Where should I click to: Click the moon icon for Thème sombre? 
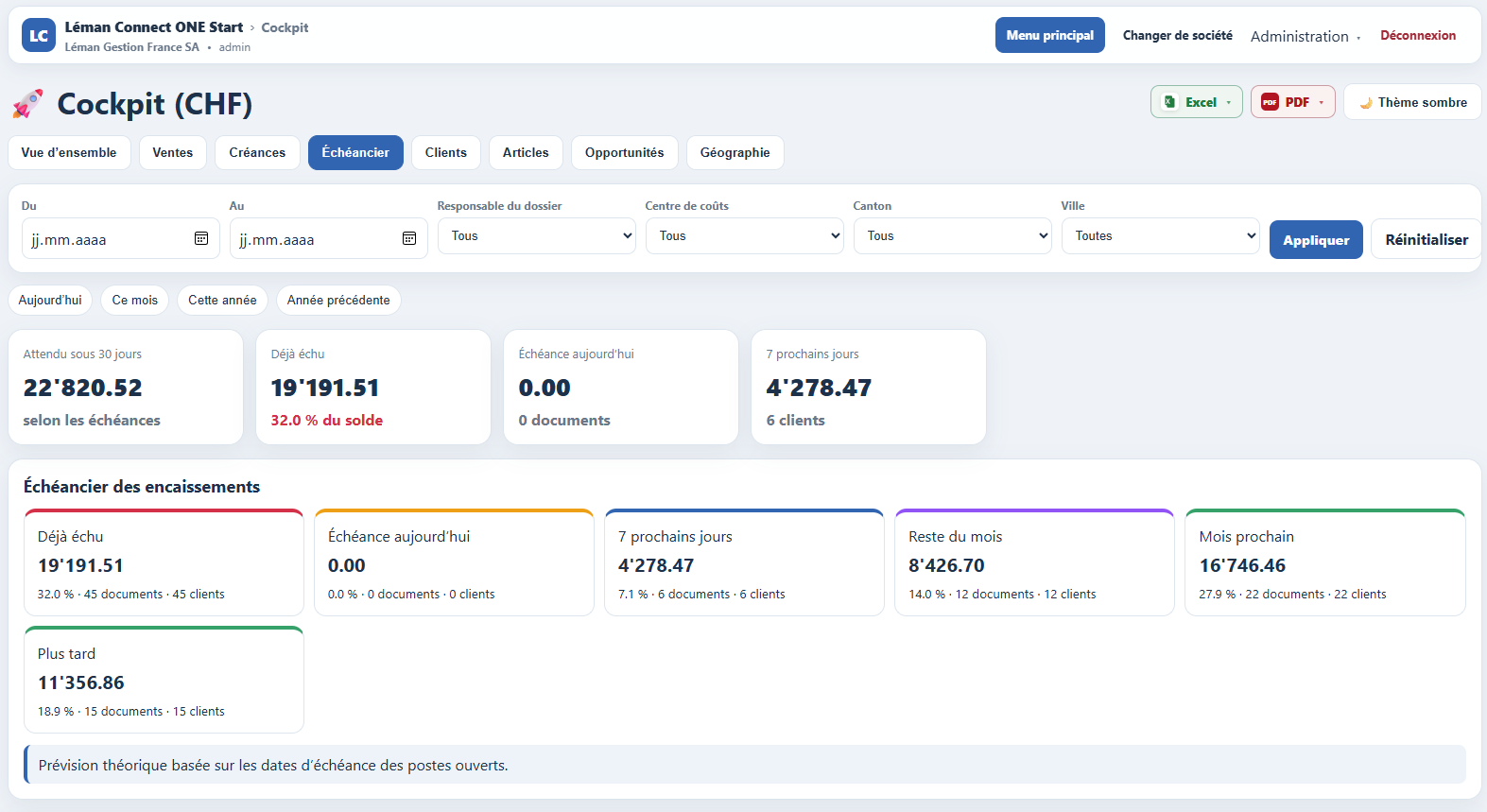tap(1365, 102)
